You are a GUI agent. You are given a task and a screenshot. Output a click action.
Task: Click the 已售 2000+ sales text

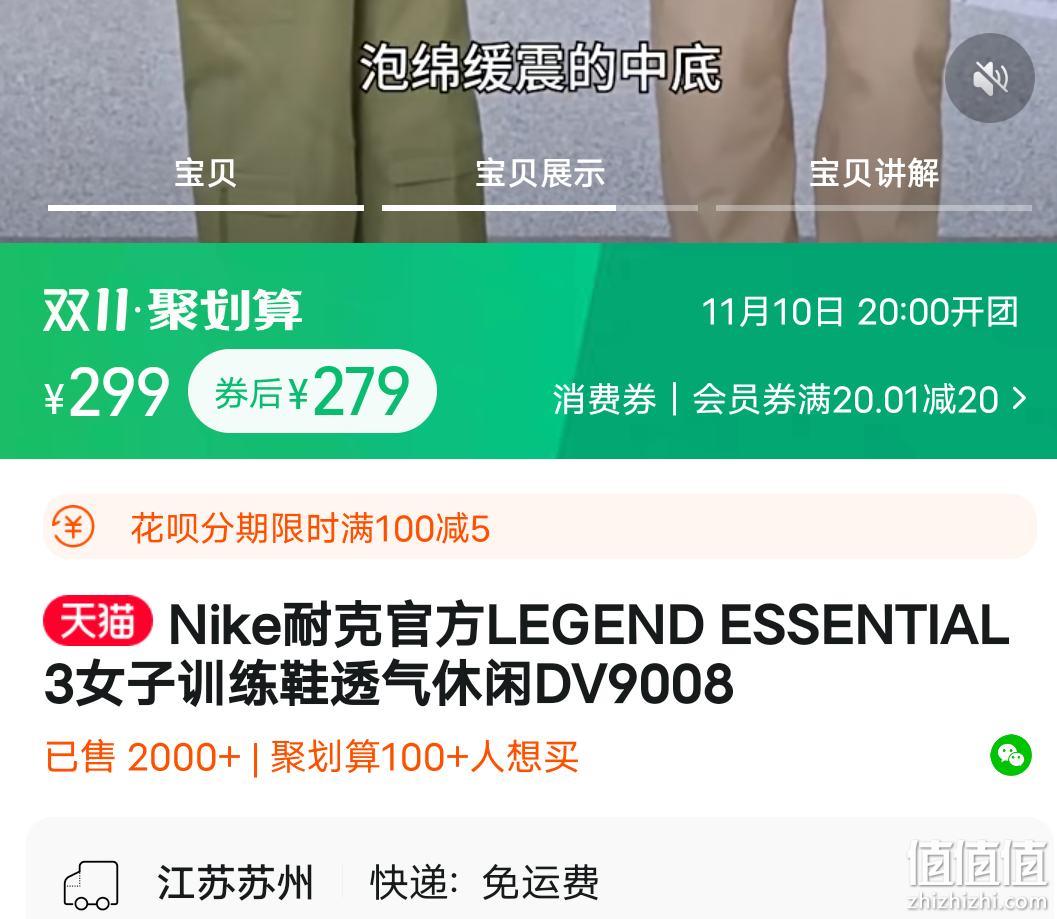pos(142,757)
